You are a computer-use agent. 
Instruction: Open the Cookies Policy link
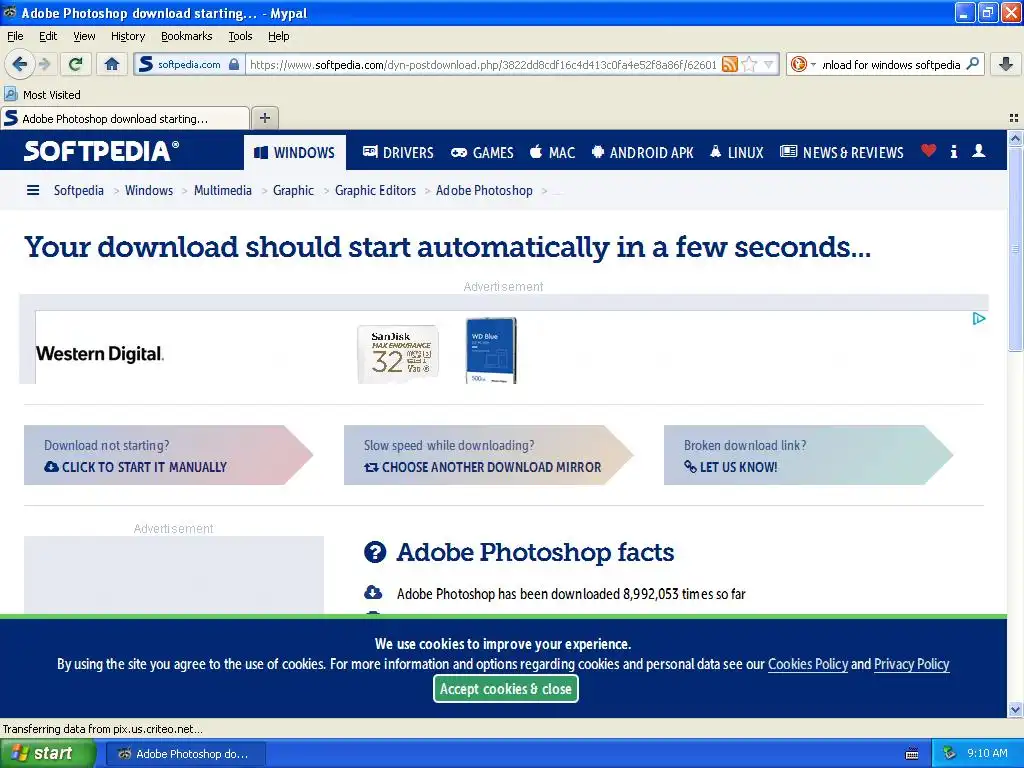[808, 664]
